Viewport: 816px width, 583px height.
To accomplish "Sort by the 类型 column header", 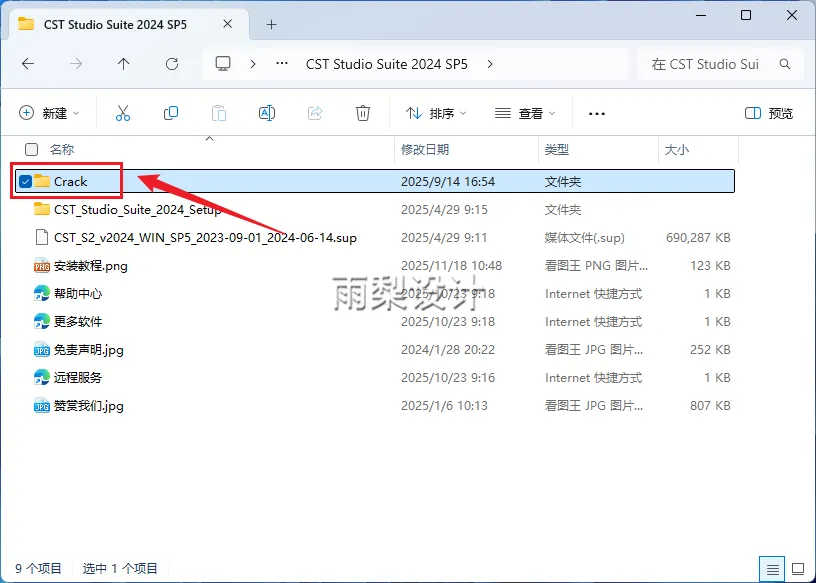I will click(x=556, y=149).
